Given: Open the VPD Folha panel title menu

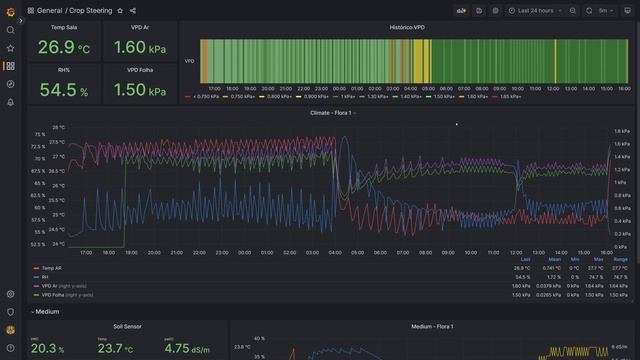Looking at the screenshot, I should (140, 70).
